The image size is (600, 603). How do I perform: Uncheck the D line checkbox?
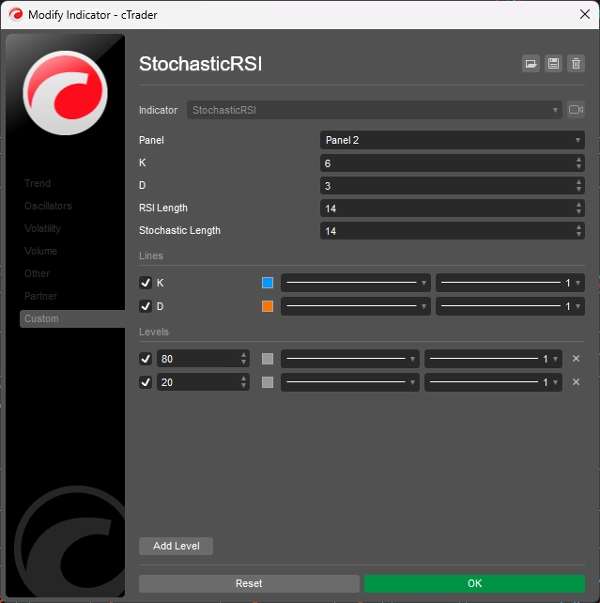(x=146, y=306)
